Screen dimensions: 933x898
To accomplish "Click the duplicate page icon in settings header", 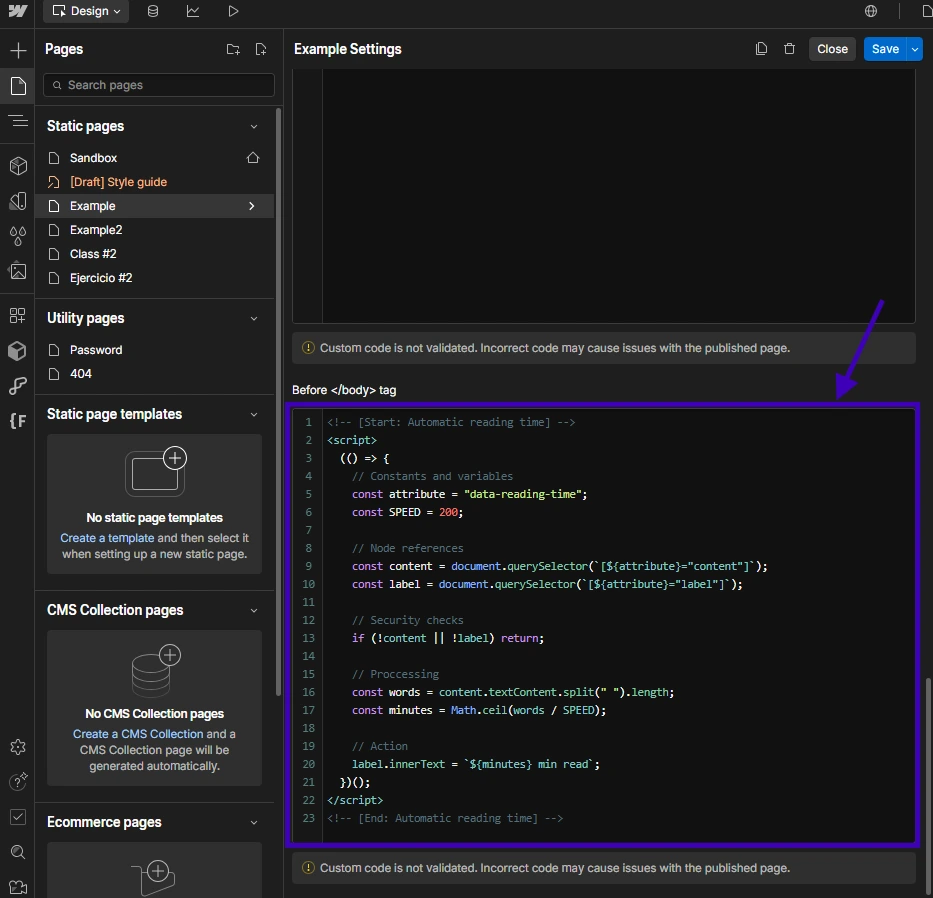I will pyautogui.click(x=761, y=49).
